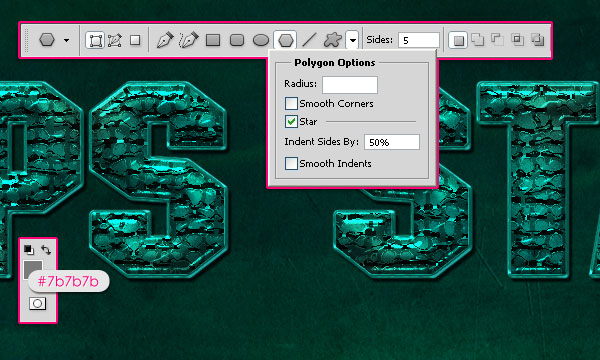Viewport: 600px width, 360px height.
Task: Choose Create New Shape Layer option
Action: 458,40
